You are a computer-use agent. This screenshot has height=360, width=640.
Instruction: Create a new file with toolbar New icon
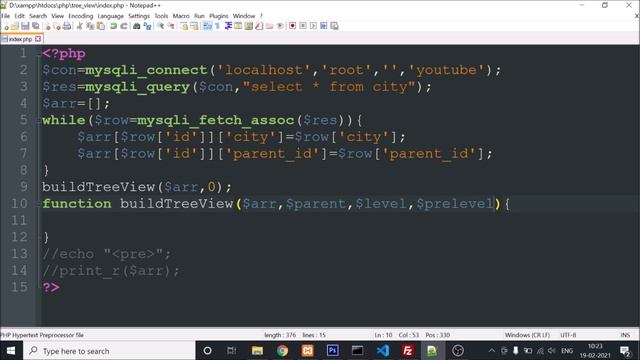coord(6,26)
